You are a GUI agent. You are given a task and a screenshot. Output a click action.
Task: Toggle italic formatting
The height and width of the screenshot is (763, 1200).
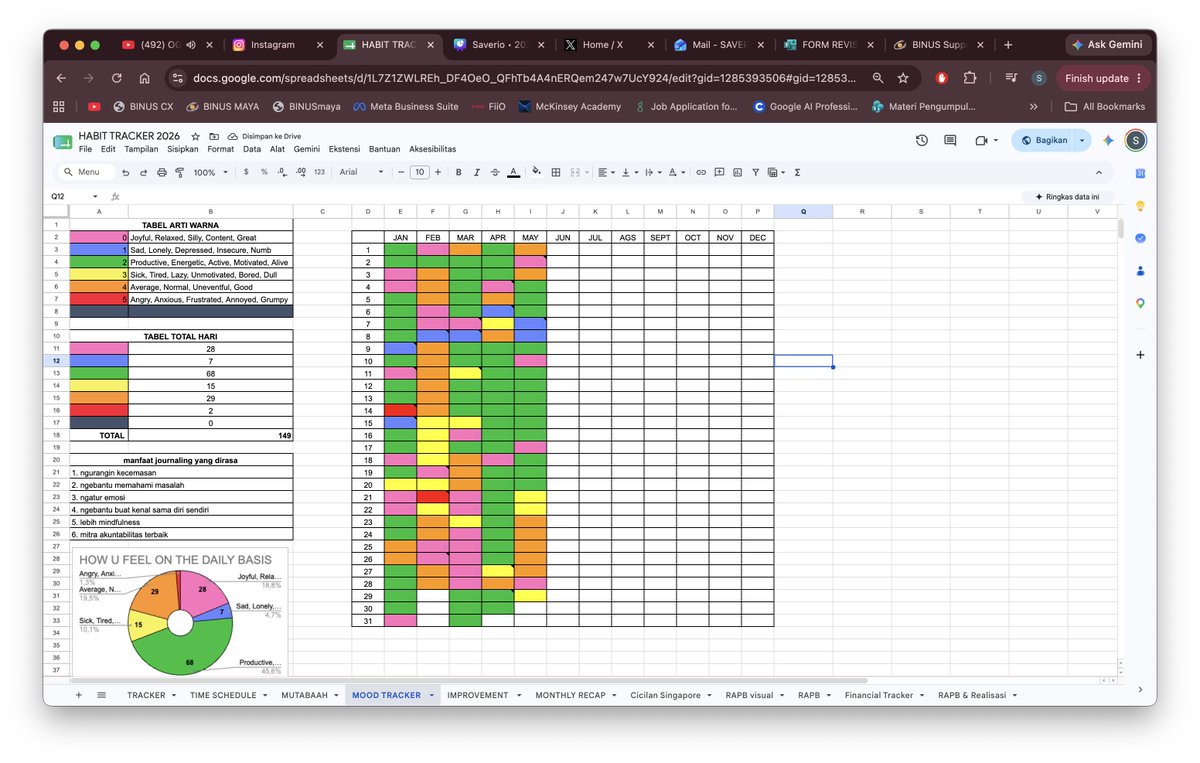click(x=477, y=172)
